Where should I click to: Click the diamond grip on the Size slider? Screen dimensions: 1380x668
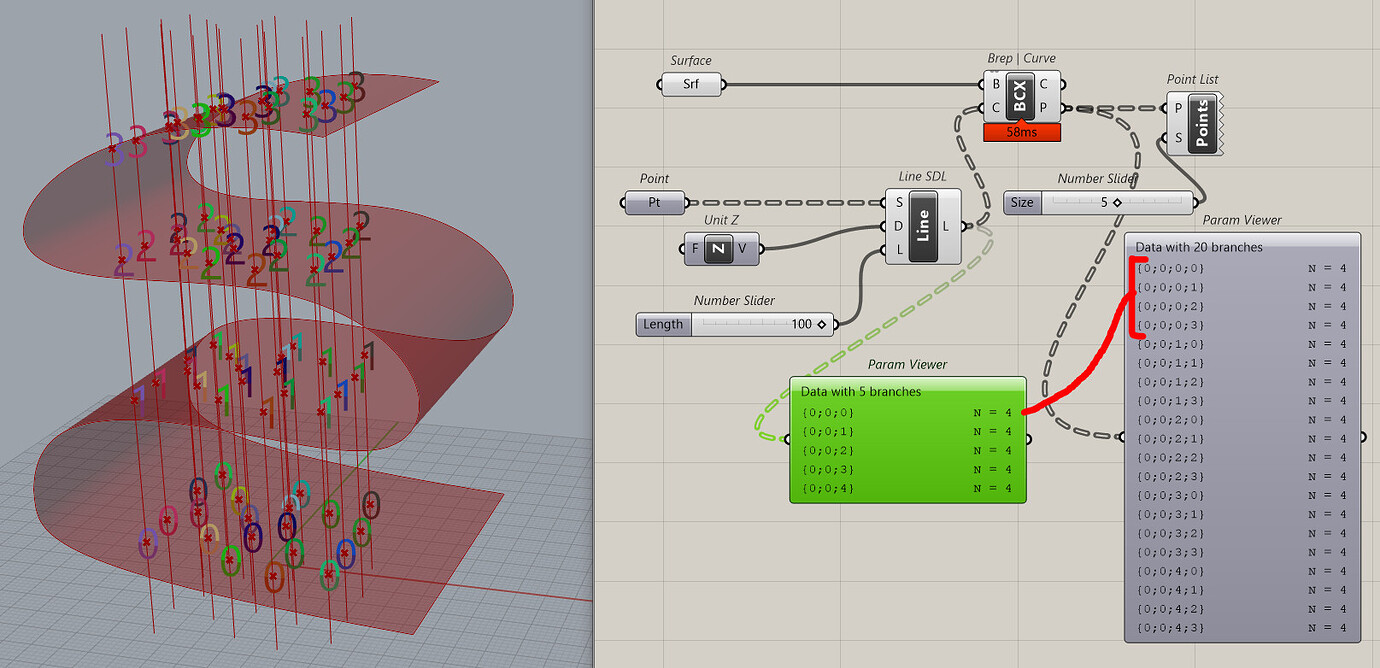point(1119,202)
